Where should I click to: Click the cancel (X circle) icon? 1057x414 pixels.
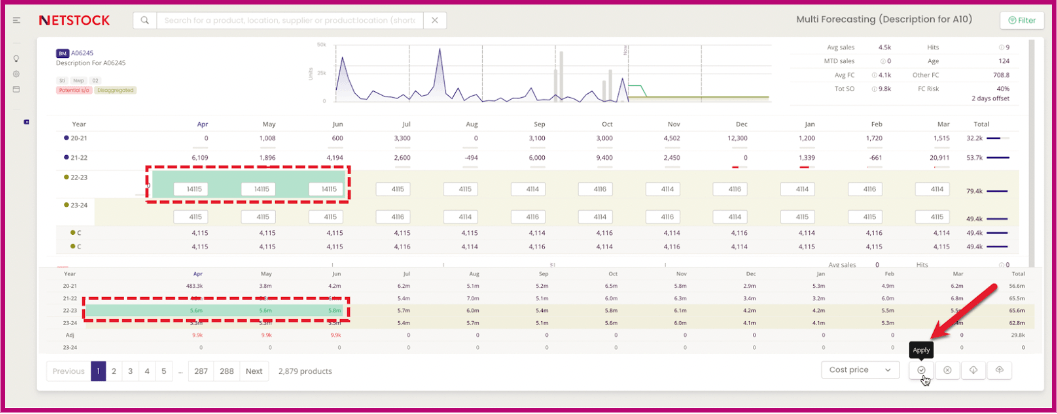947,370
